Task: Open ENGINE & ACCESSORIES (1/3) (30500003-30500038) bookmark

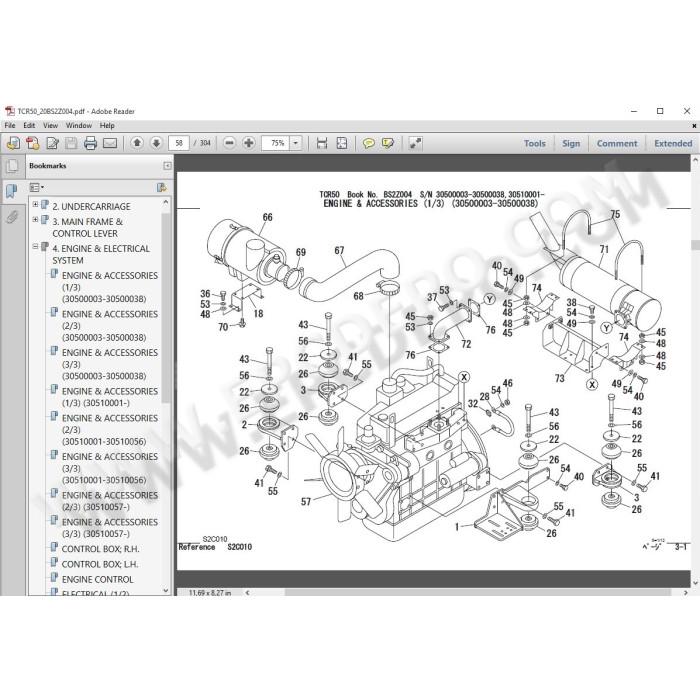Action: 109,287
